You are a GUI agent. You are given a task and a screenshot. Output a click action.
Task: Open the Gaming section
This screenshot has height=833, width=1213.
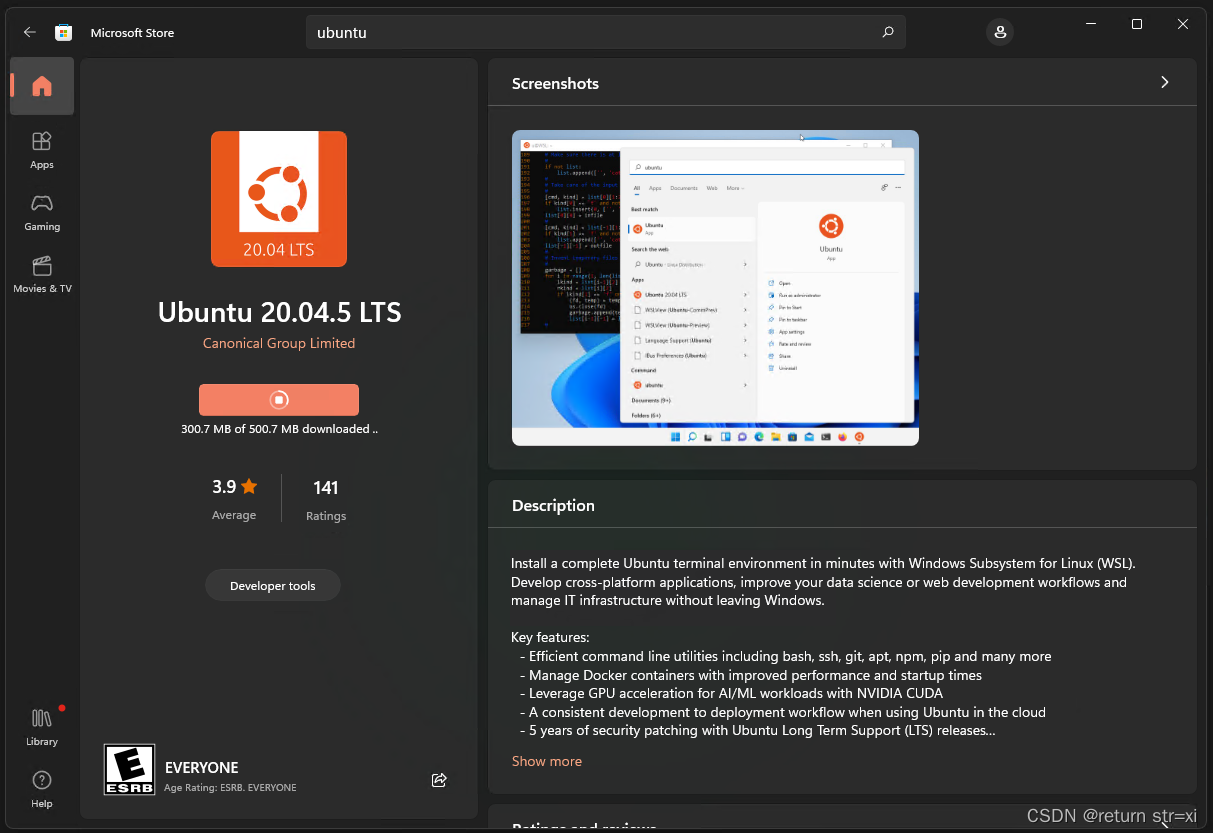pos(42,212)
